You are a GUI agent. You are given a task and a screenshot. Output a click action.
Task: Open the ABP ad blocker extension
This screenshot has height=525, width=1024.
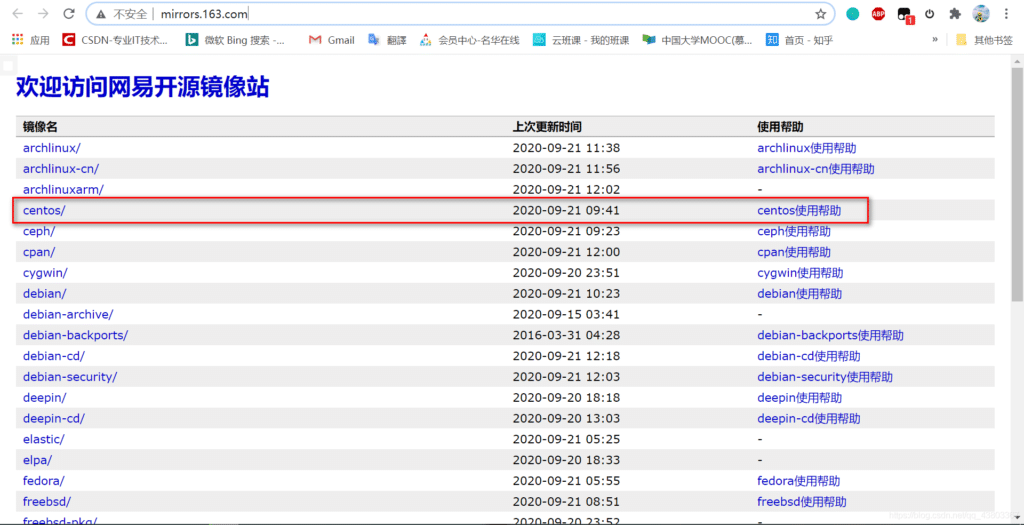pyautogui.click(x=878, y=14)
